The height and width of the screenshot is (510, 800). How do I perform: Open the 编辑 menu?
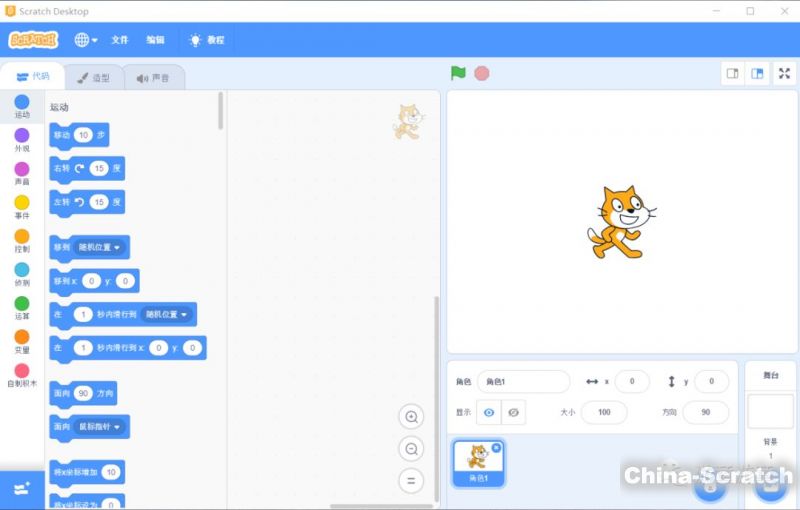[155, 40]
